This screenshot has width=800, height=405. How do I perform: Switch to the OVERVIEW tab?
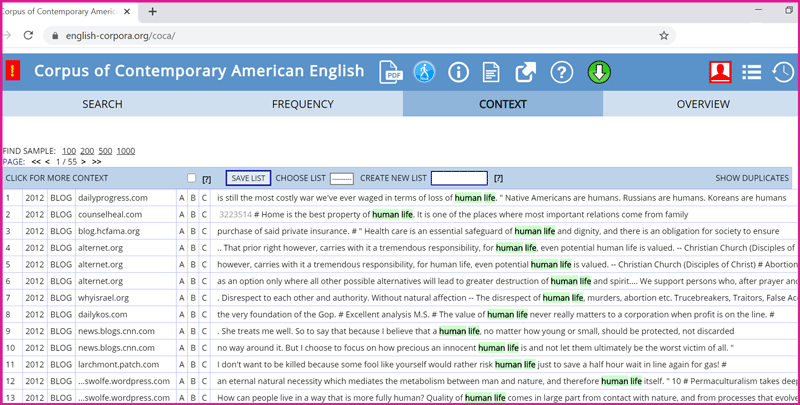tap(702, 104)
